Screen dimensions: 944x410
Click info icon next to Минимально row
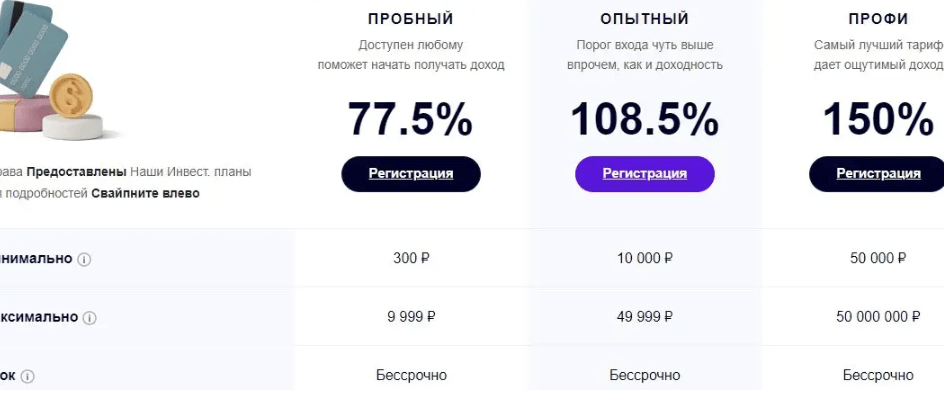[84, 259]
